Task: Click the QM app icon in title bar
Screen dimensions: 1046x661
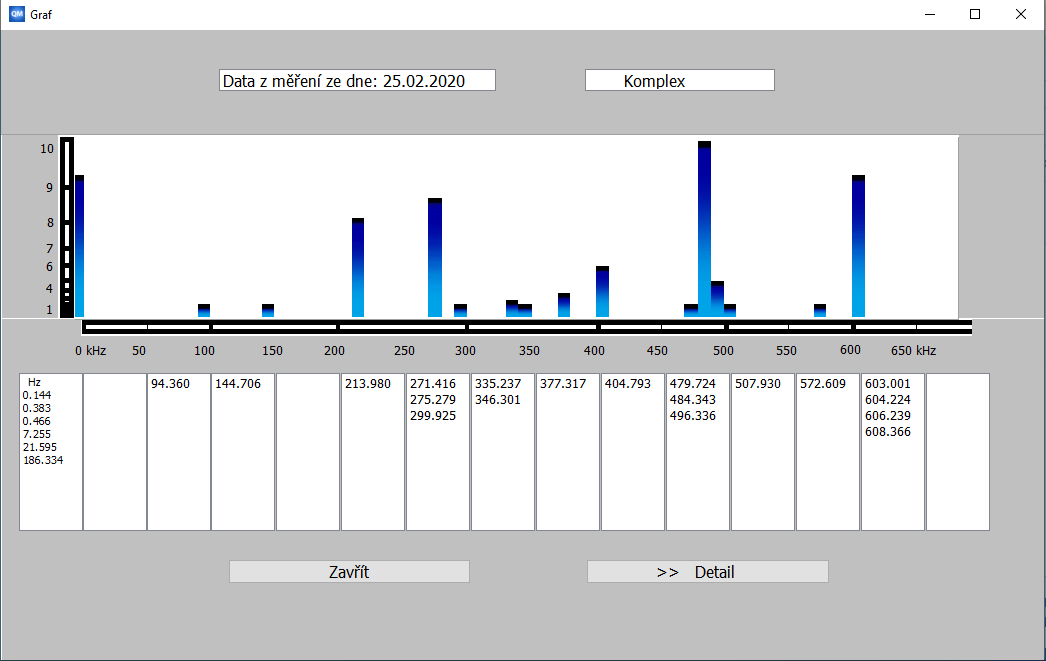Action: click(17, 14)
